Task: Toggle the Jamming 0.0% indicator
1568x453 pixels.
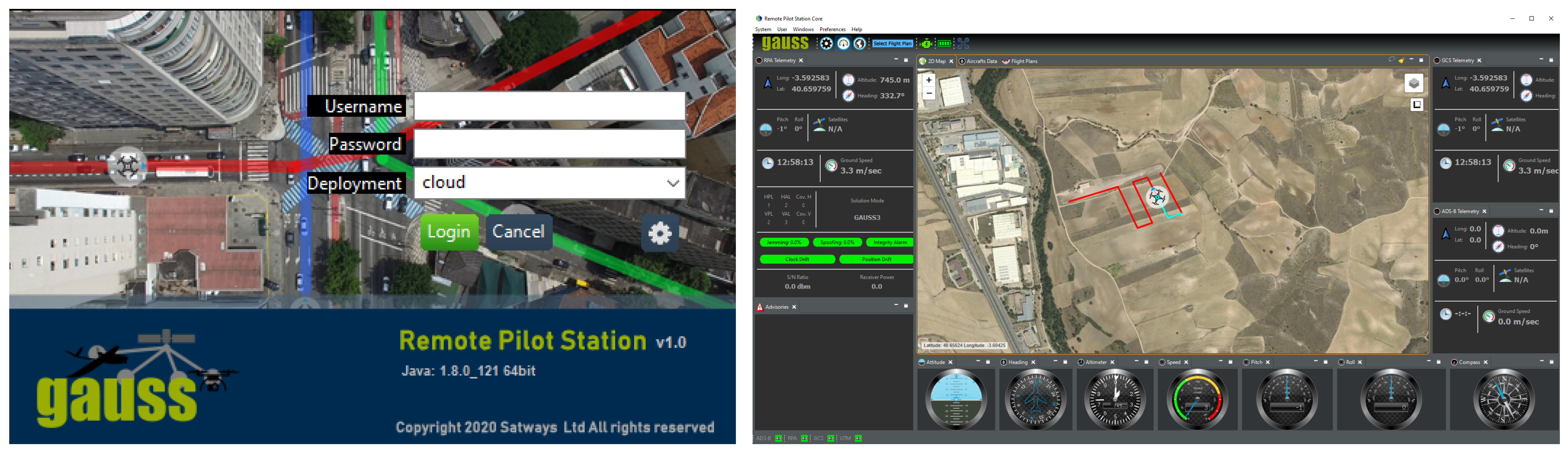Action: pos(783,242)
